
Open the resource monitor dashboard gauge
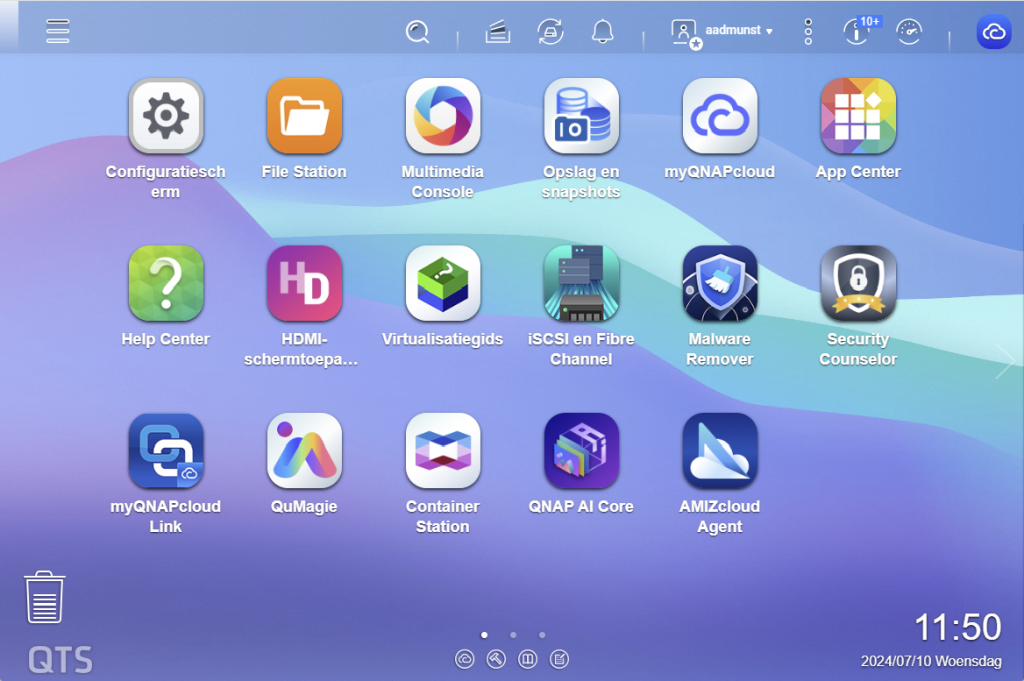pyautogui.click(x=908, y=31)
